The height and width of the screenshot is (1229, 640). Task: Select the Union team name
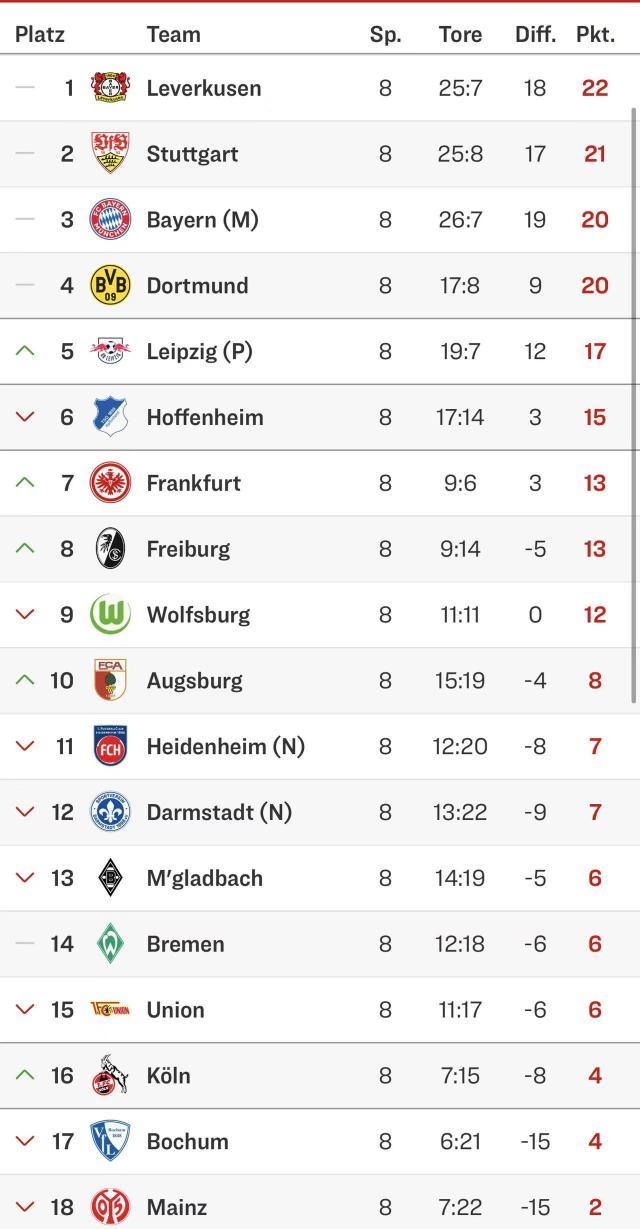coord(175,1010)
